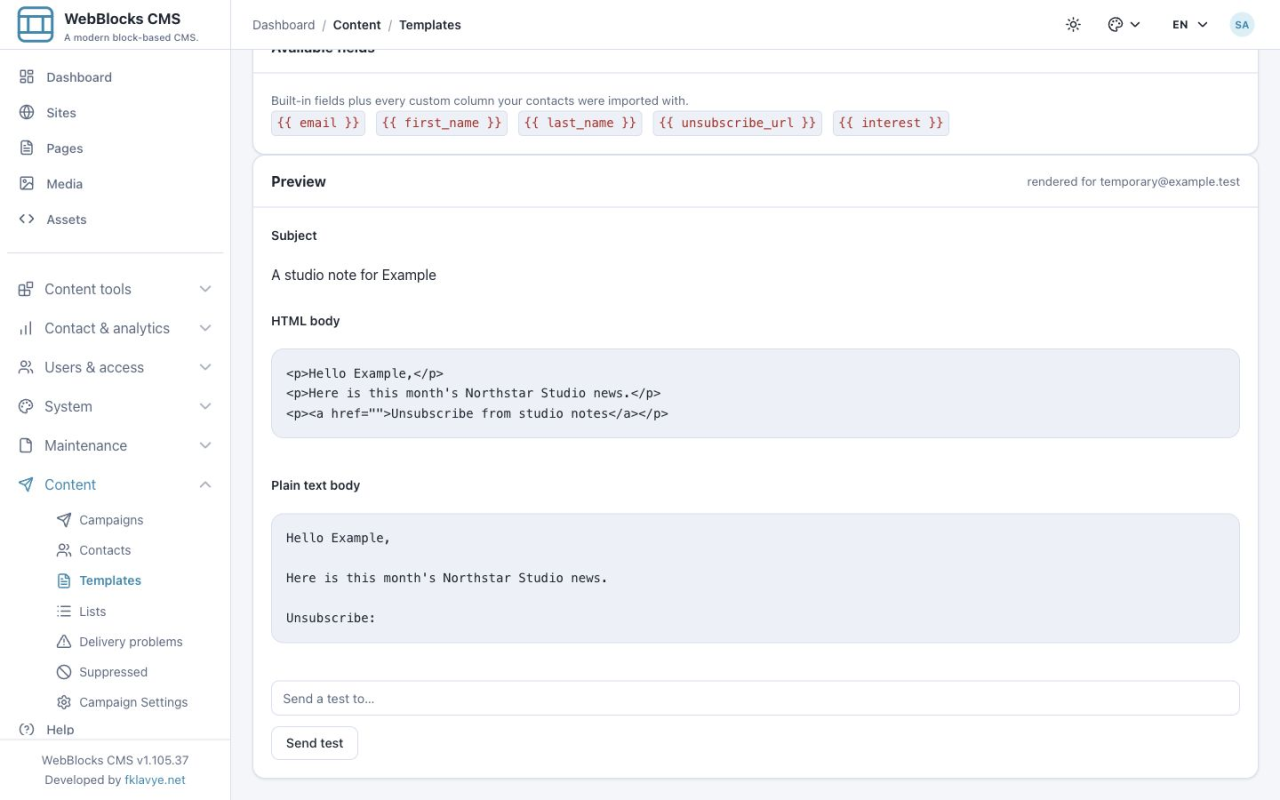Click the {{ first_name }} field tag
The image size is (1280, 800).
coord(442,123)
